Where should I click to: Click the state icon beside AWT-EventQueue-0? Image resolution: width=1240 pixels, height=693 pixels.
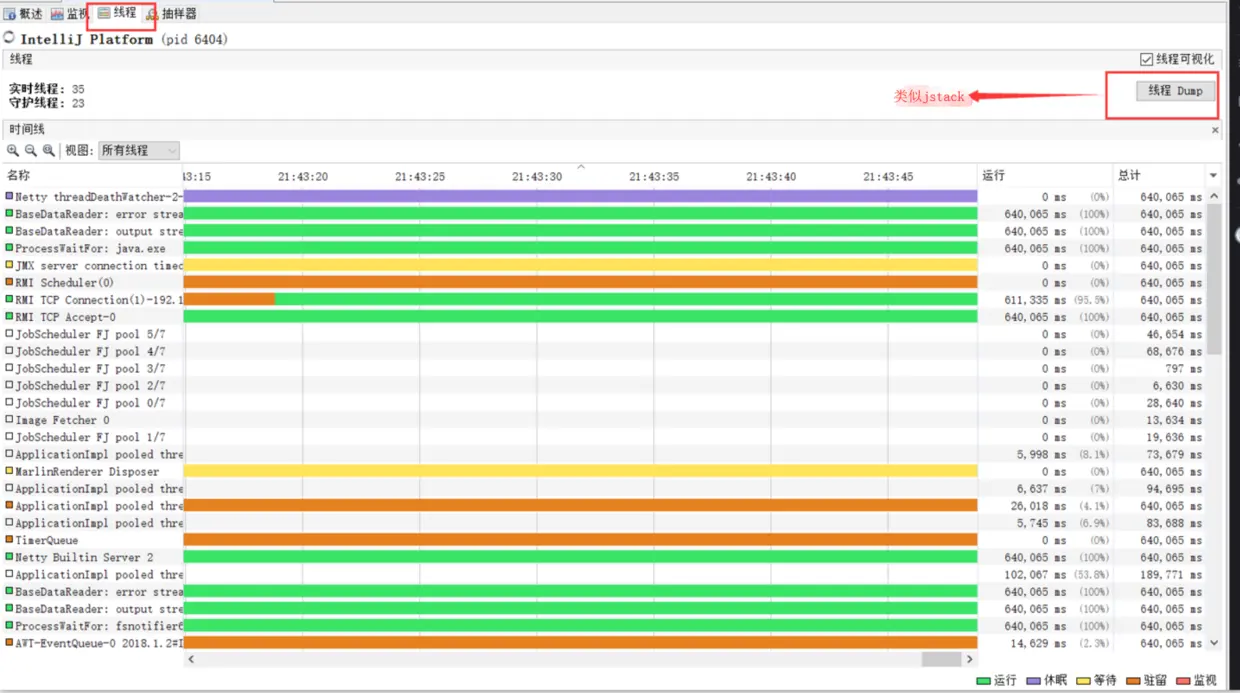pos(10,643)
